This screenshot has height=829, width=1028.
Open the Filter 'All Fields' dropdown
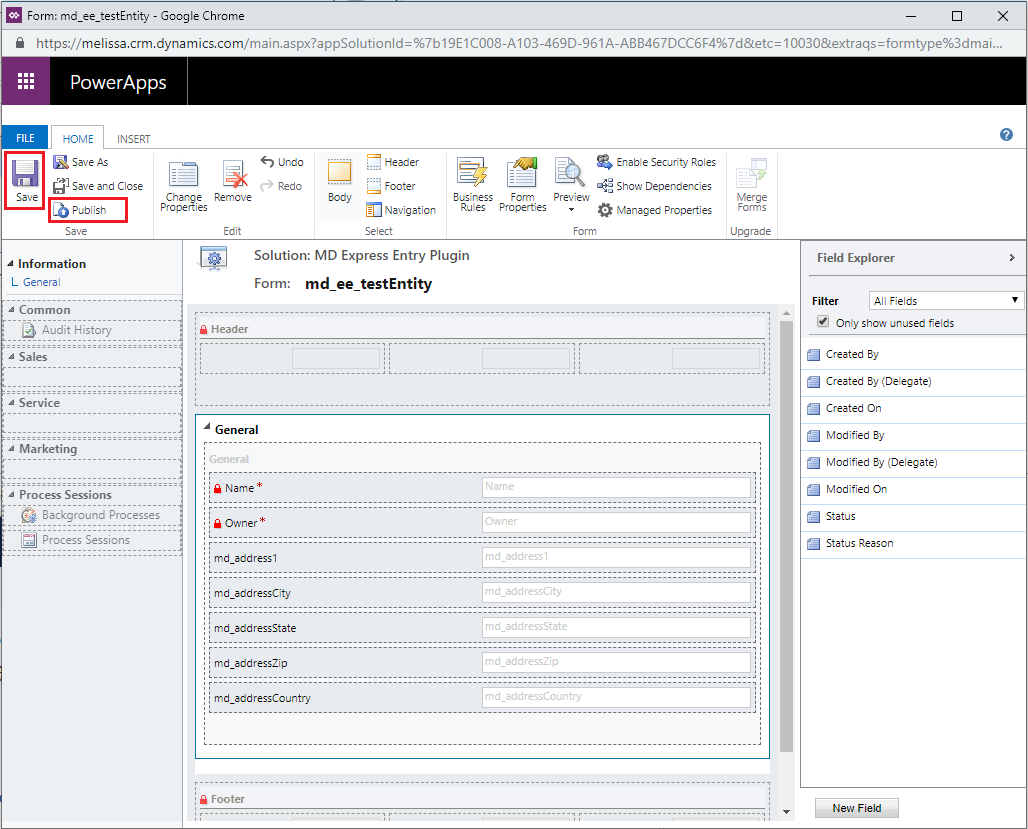point(946,300)
